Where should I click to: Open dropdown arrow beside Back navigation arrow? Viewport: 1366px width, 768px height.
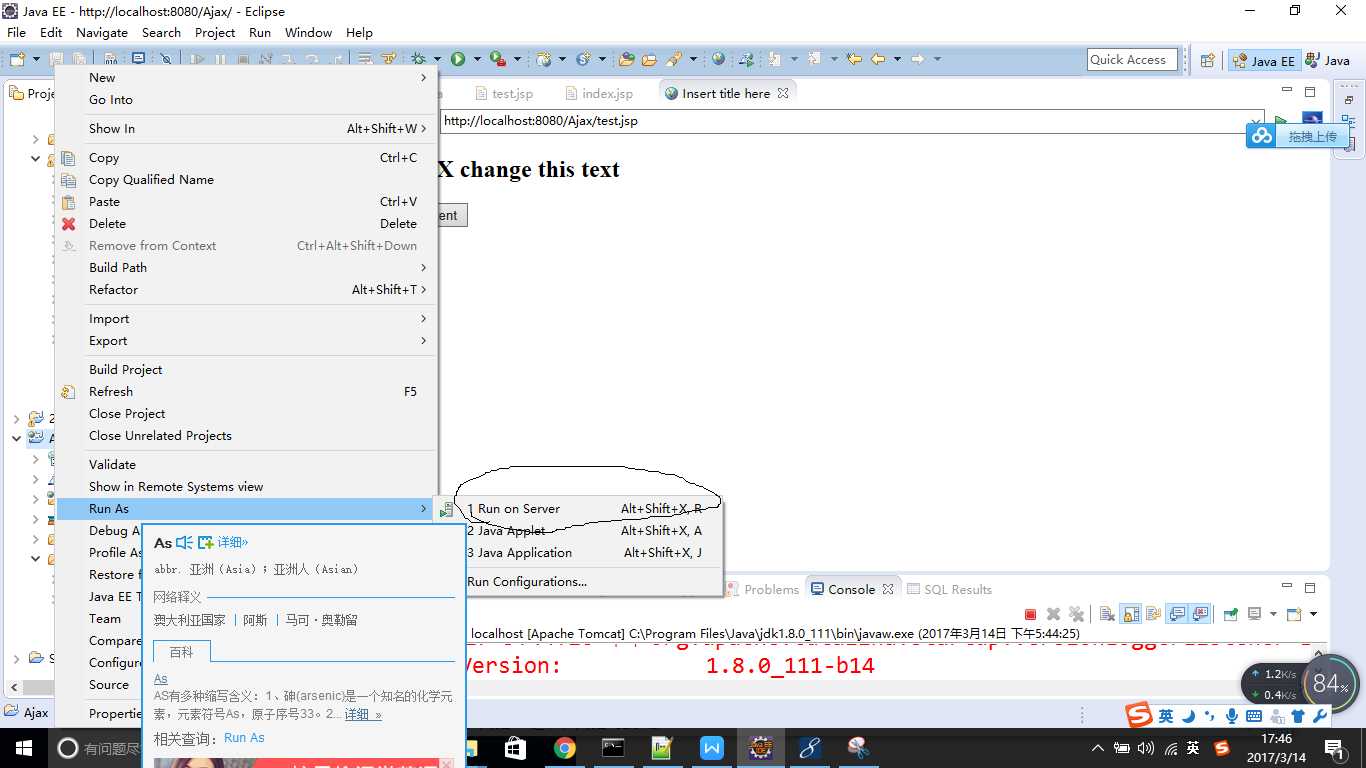896,60
